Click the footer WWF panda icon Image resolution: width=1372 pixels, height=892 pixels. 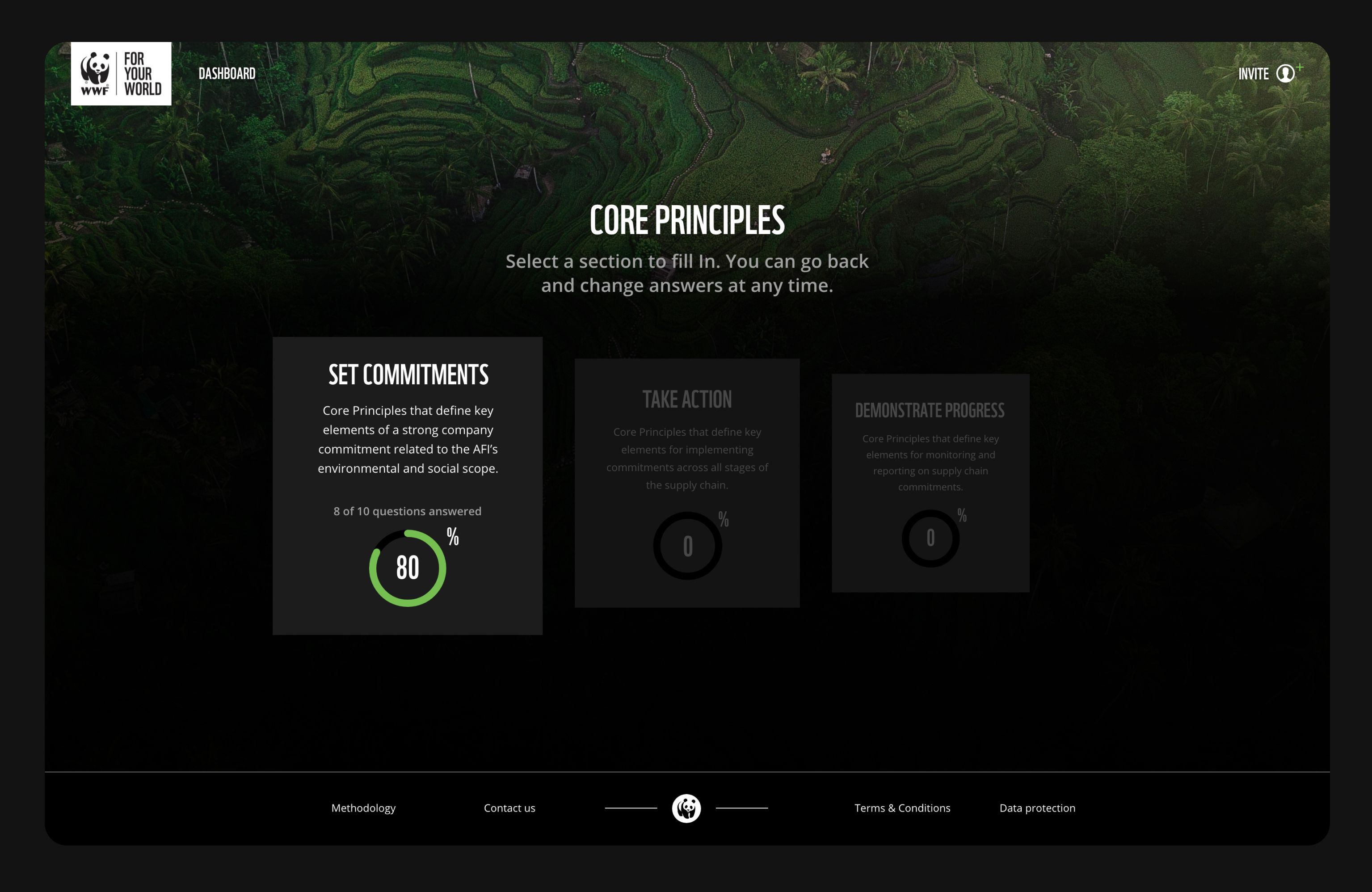(x=686, y=808)
